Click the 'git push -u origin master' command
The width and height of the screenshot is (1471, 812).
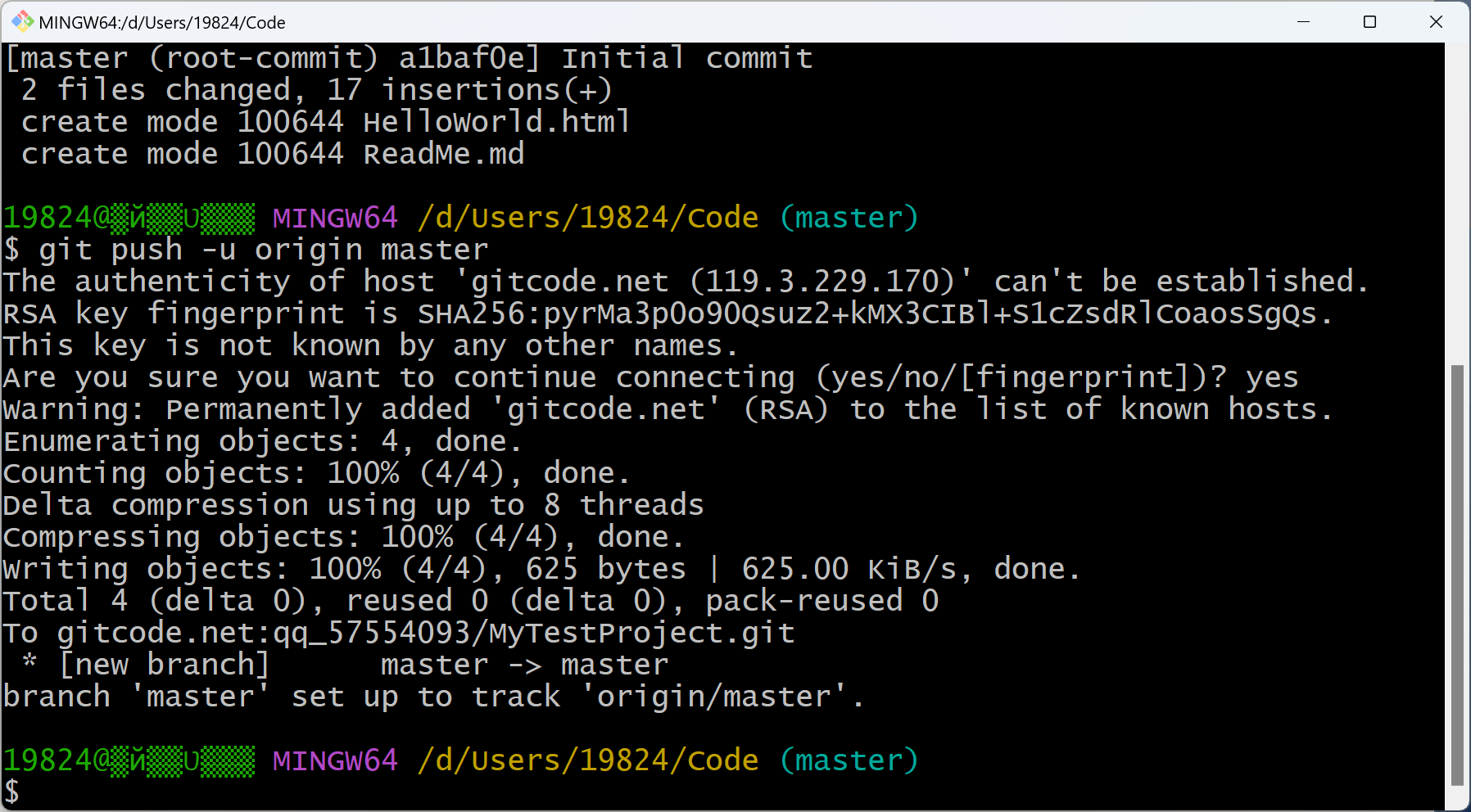(x=263, y=250)
